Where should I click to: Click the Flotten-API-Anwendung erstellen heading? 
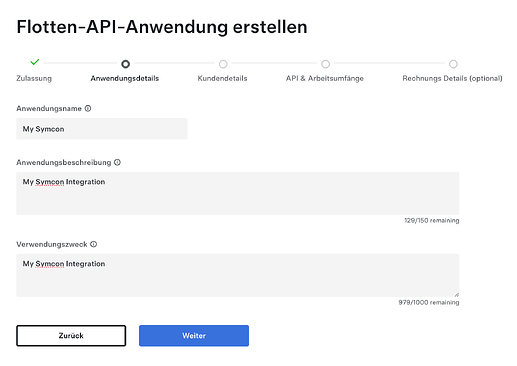click(x=162, y=27)
